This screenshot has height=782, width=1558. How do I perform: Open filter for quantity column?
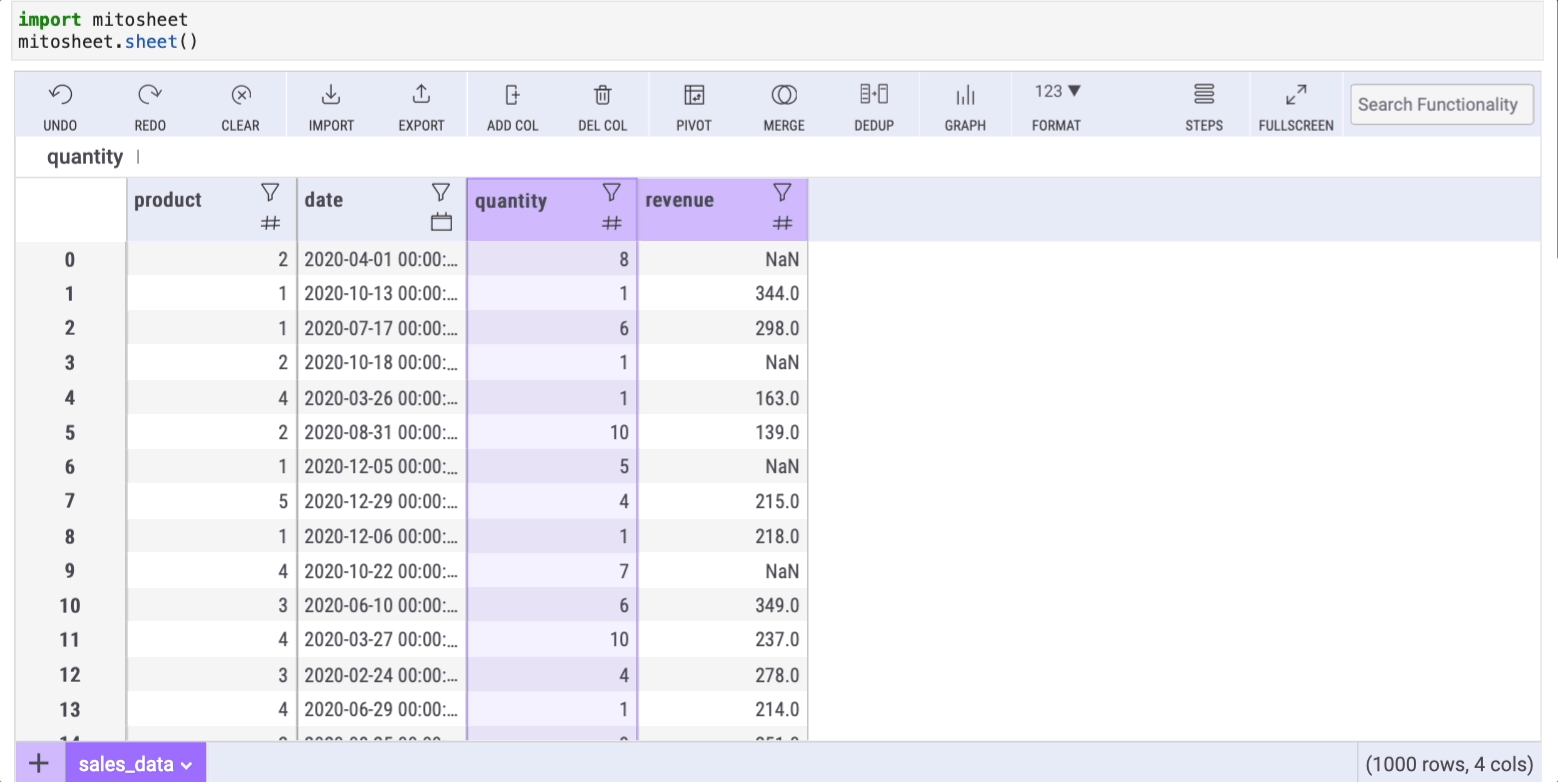pyautogui.click(x=612, y=192)
